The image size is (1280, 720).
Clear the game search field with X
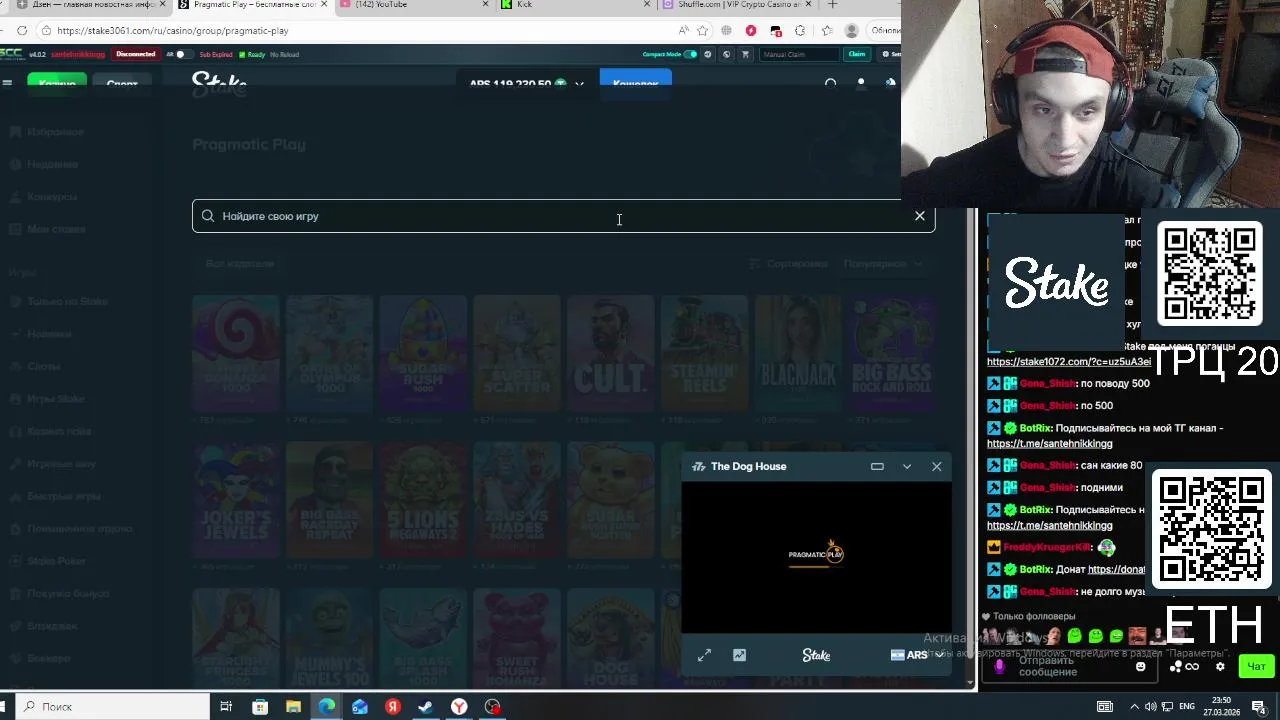pos(920,216)
